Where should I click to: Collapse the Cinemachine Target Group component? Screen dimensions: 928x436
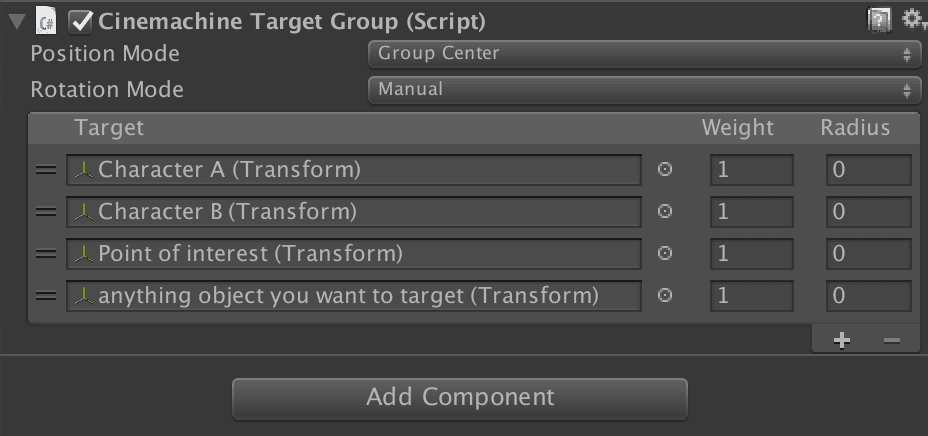[x=18, y=22]
